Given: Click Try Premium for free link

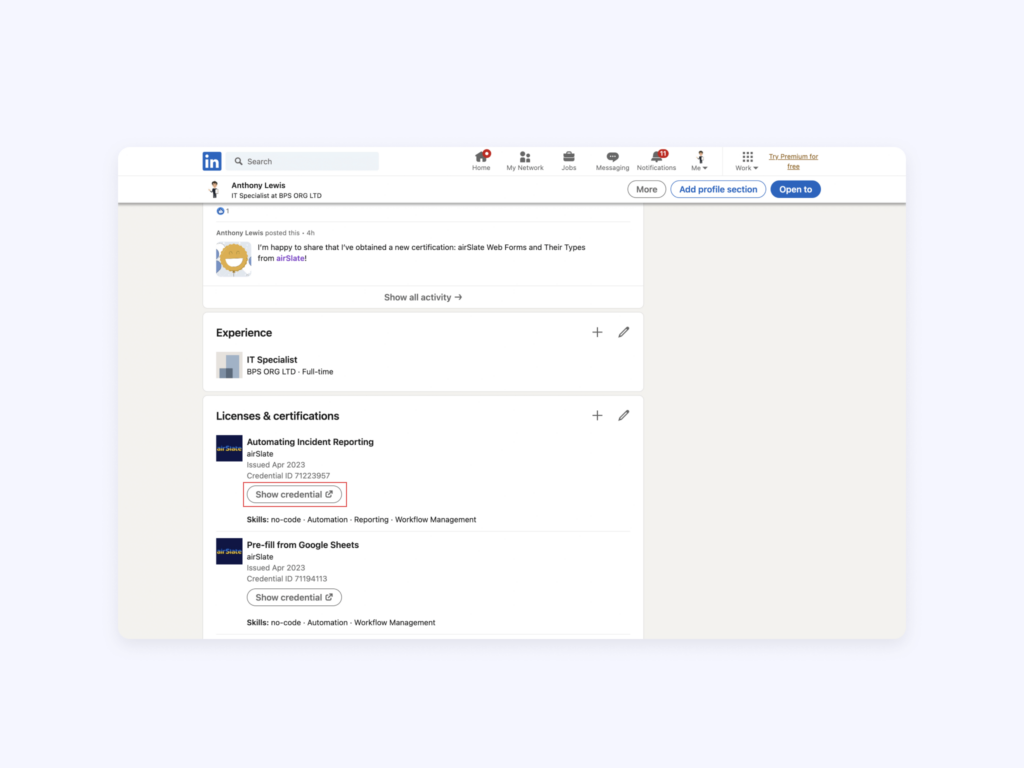Looking at the screenshot, I should pyautogui.click(x=793, y=161).
